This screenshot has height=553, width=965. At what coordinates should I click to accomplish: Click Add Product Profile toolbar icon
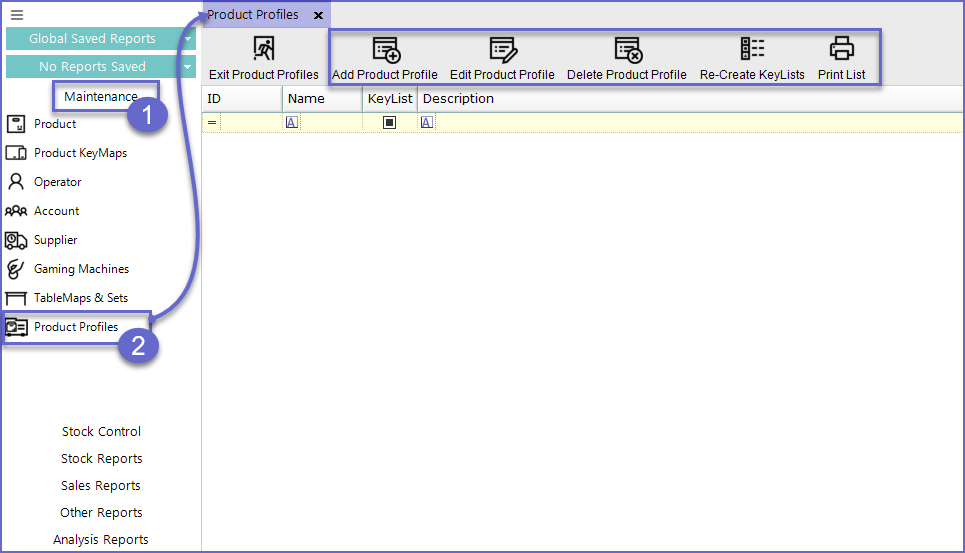pos(385,50)
